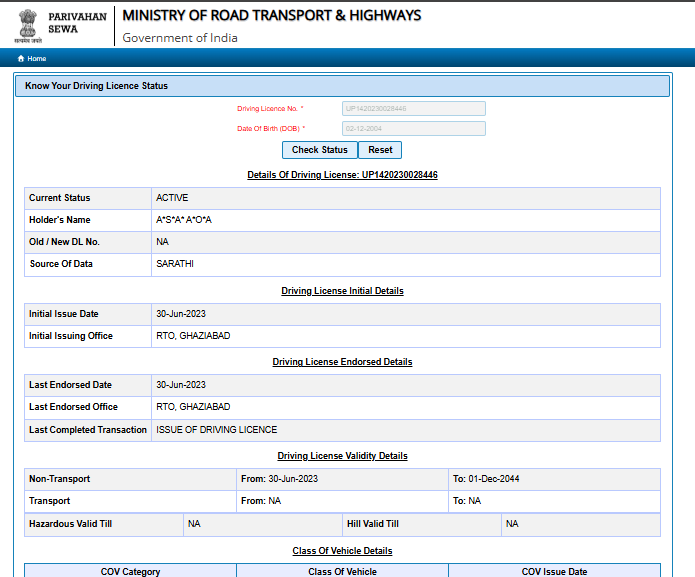The image size is (695, 577).
Task: Select the Initial Issue Date value 30-Jun-2023
Action: tap(181, 314)
